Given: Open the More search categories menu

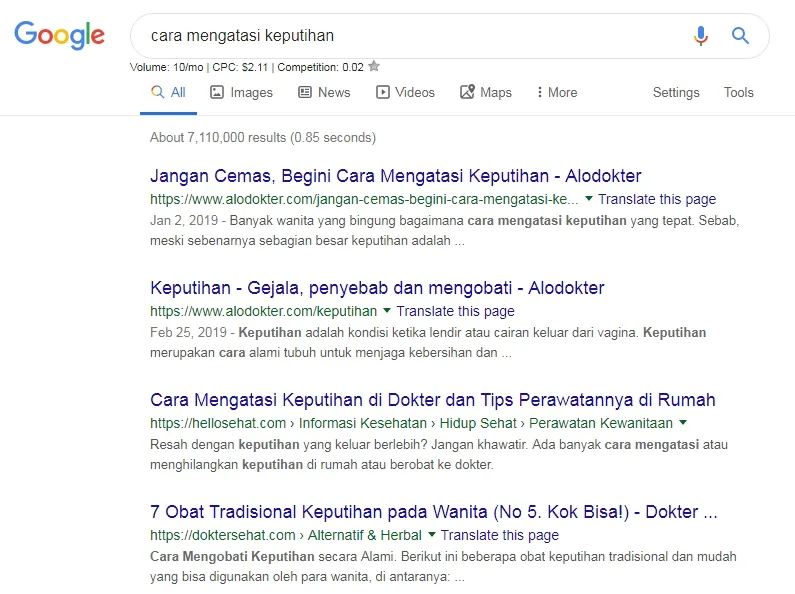Looking at the screenshot, I should pyautogui.click(x=557, y=92).
